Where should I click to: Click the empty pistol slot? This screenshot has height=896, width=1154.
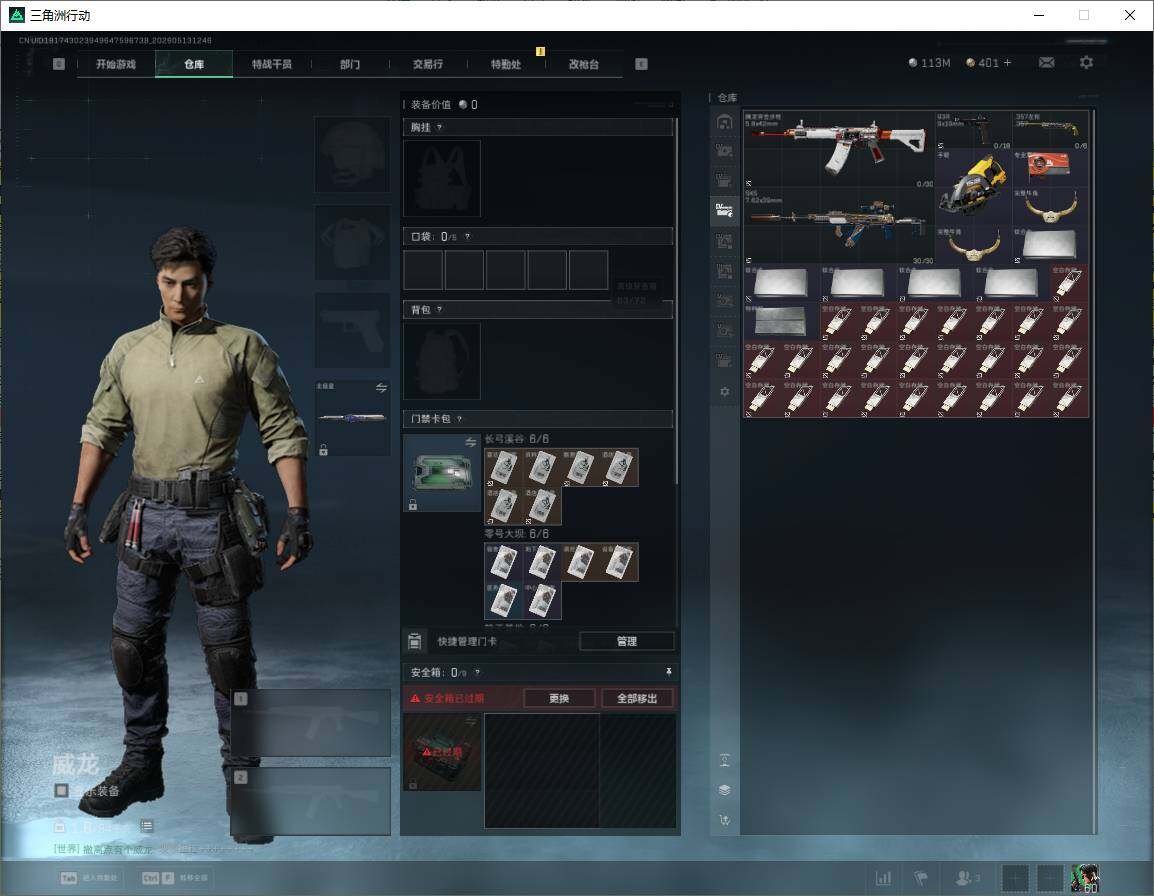(353, 330)
